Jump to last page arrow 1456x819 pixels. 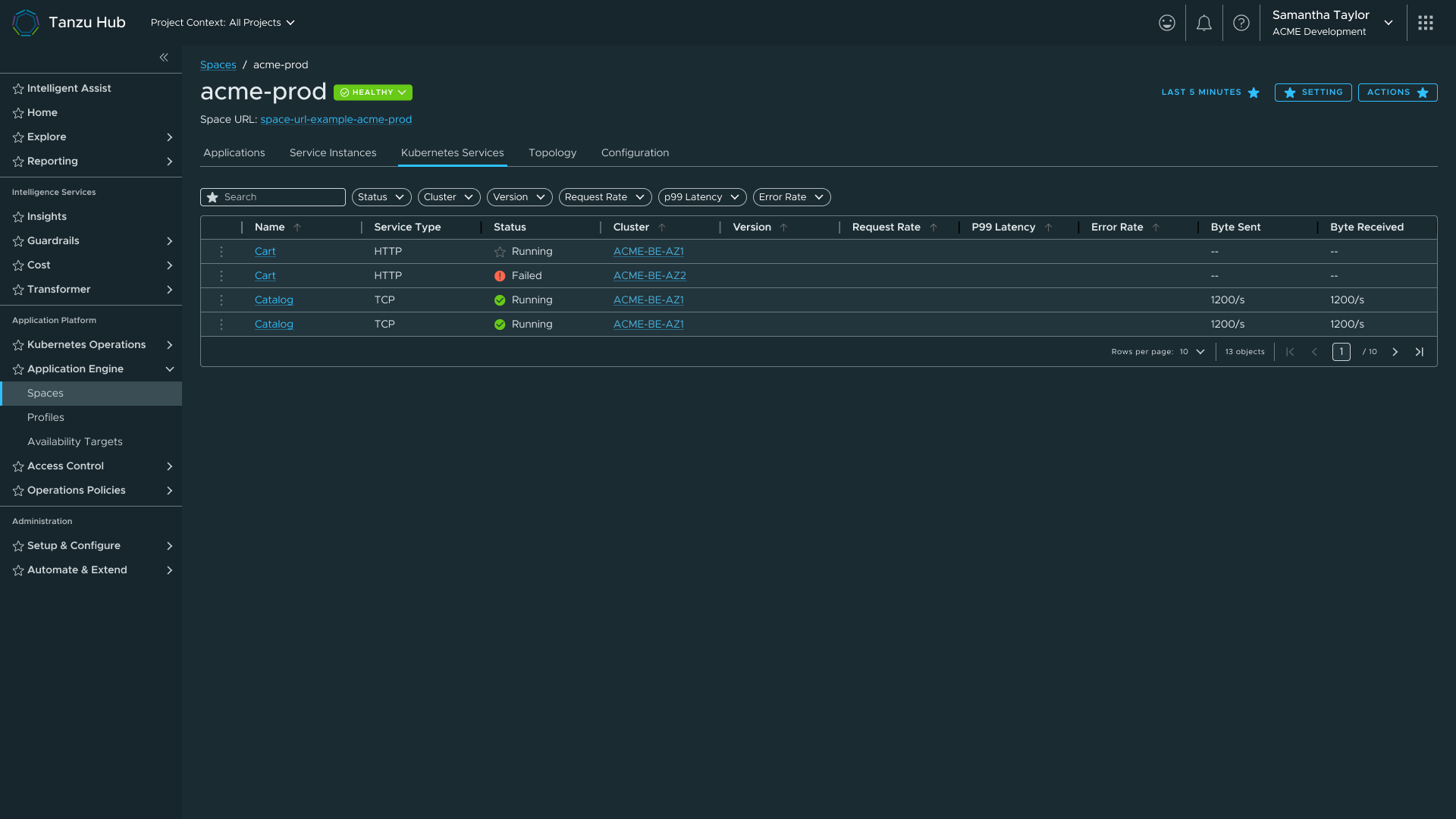[x=1420, y=352]
